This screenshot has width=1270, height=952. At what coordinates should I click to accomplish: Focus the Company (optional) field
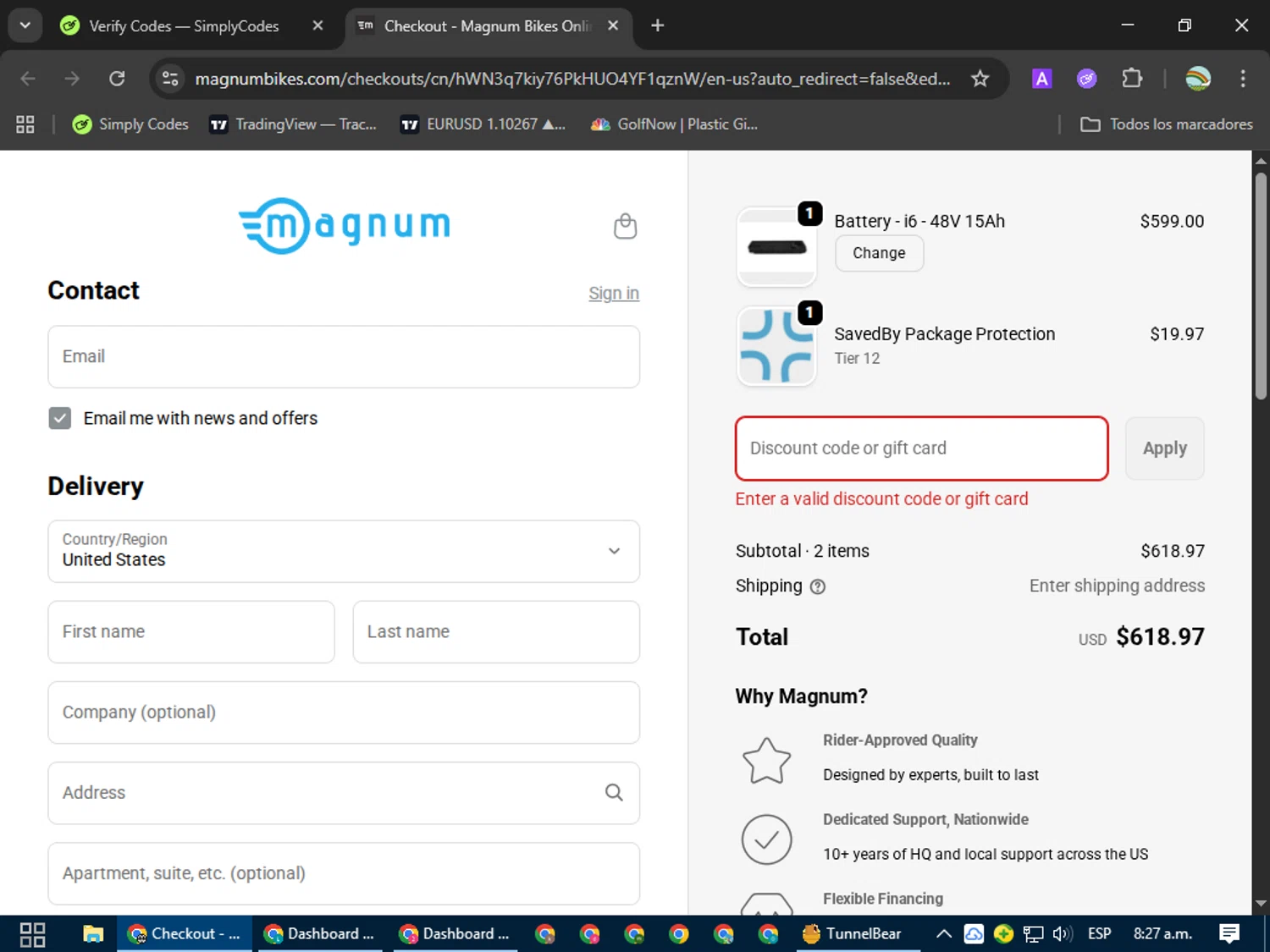coord(344,713)
